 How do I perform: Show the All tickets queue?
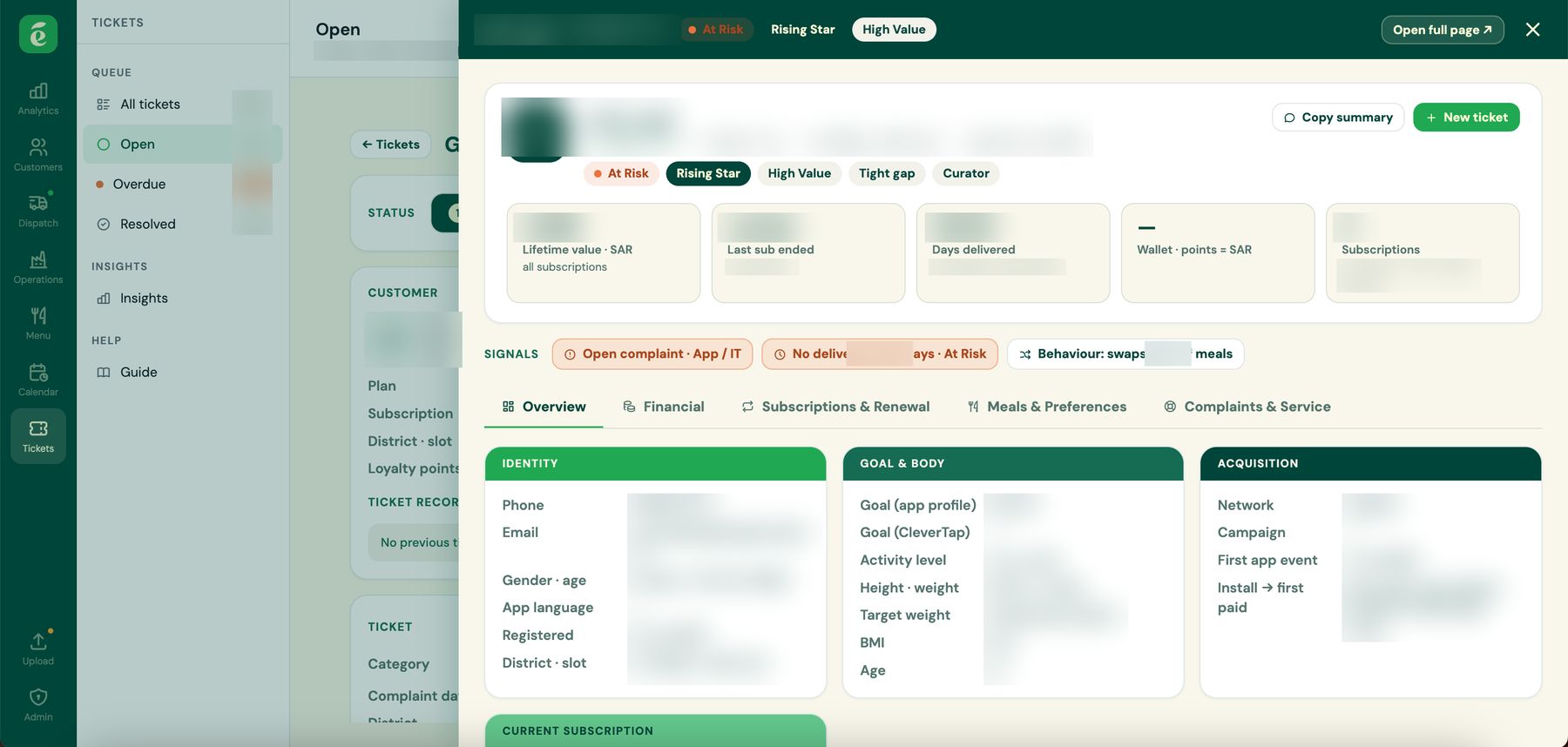(183, 104)
